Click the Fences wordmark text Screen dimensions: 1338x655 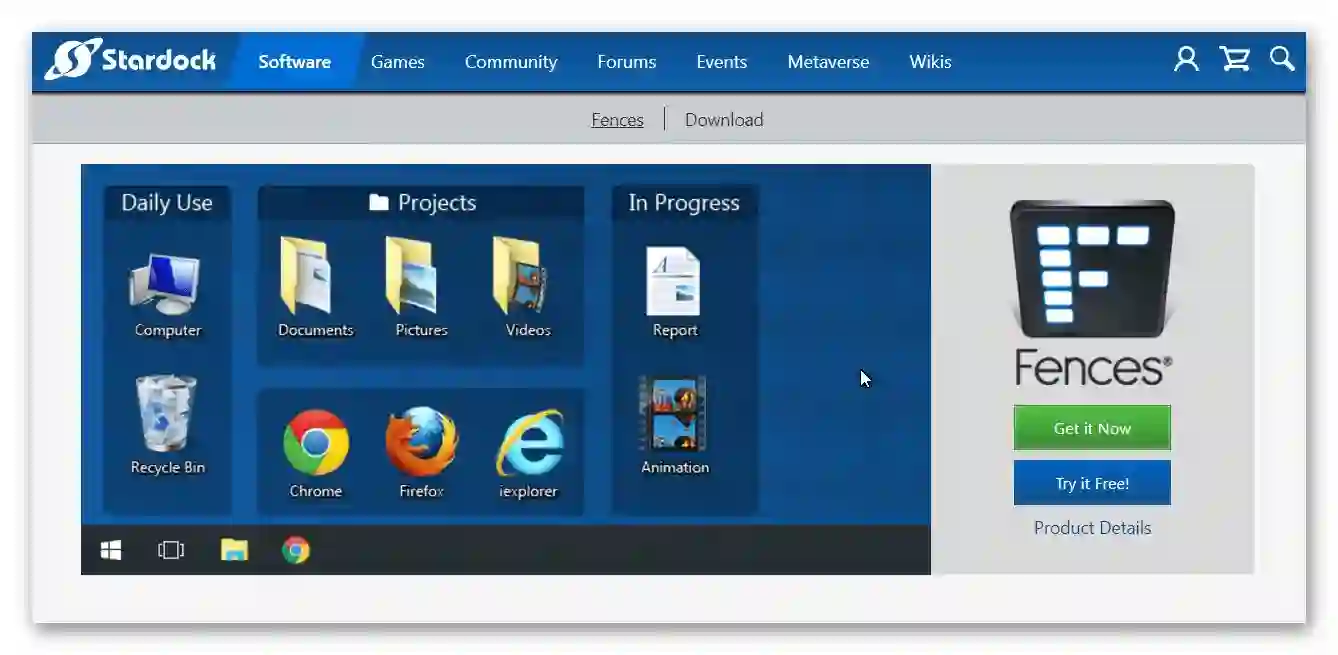coord(1092,366)
